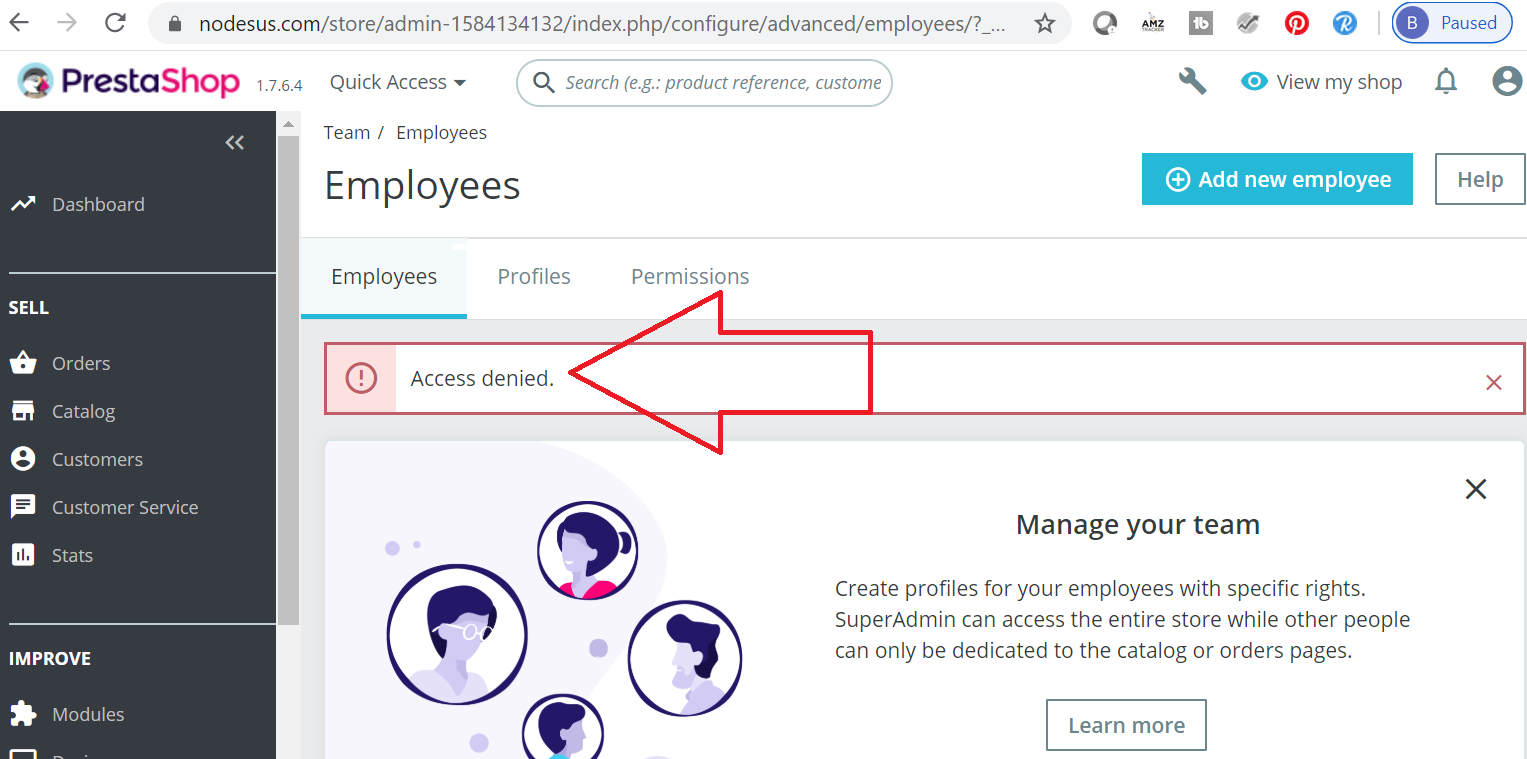1527x759 pixels.
Task: Expand the Quick Access dropdown
Action: (x=398, y=82)
